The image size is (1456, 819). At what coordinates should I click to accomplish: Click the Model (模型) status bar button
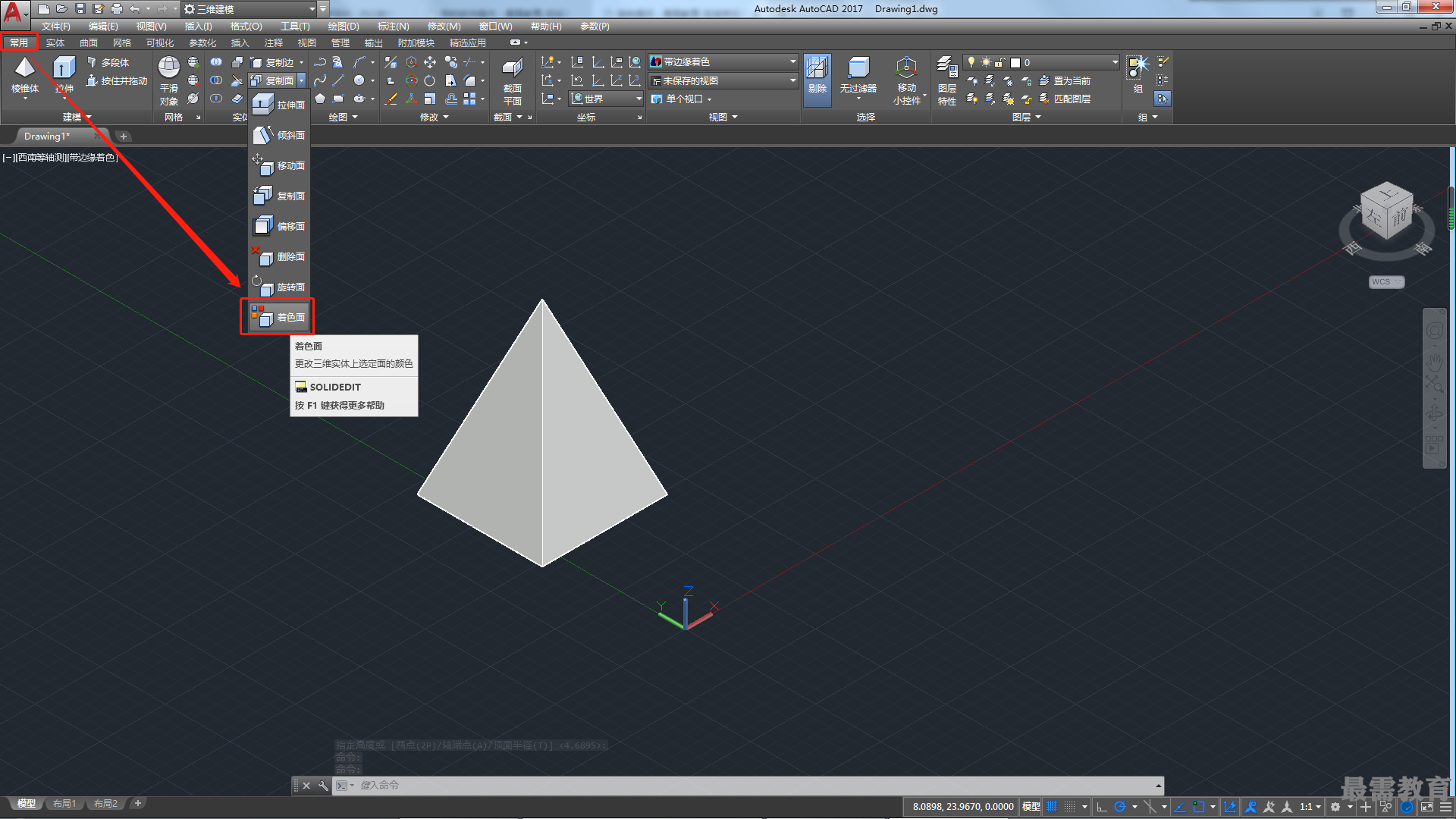(x=1031, y=807)
